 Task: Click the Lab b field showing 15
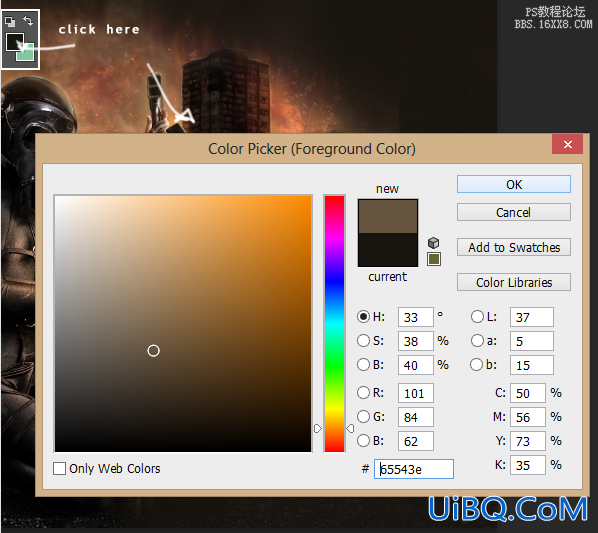point(532,365)
